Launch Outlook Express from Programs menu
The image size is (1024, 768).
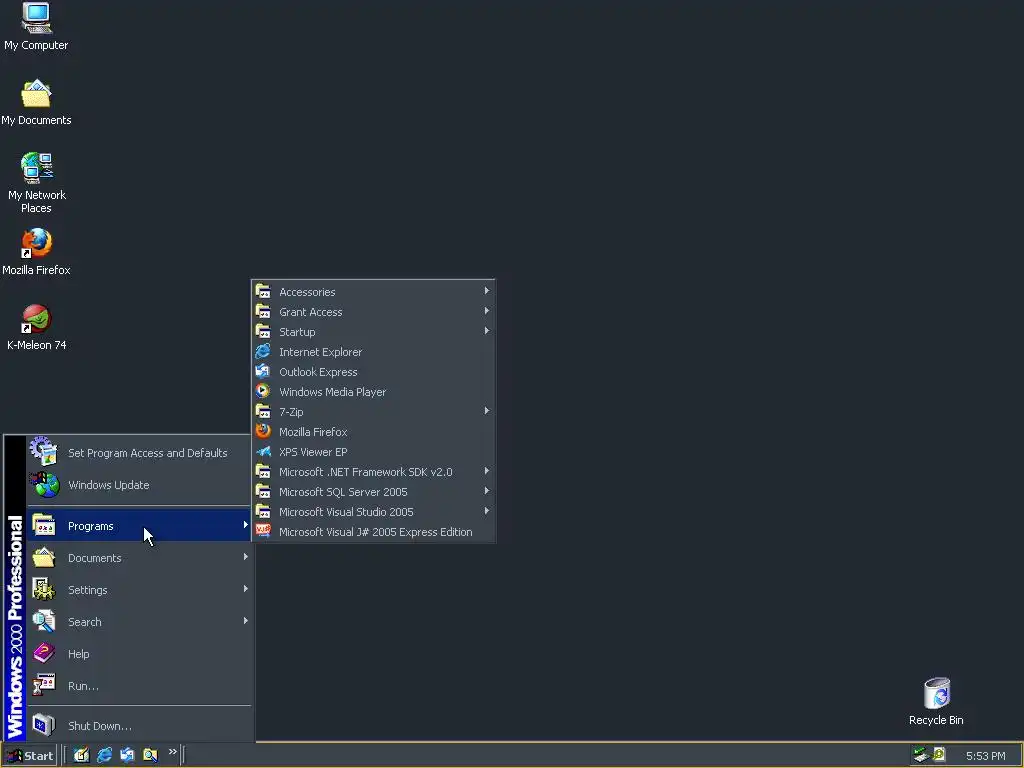tap(373, 372)
